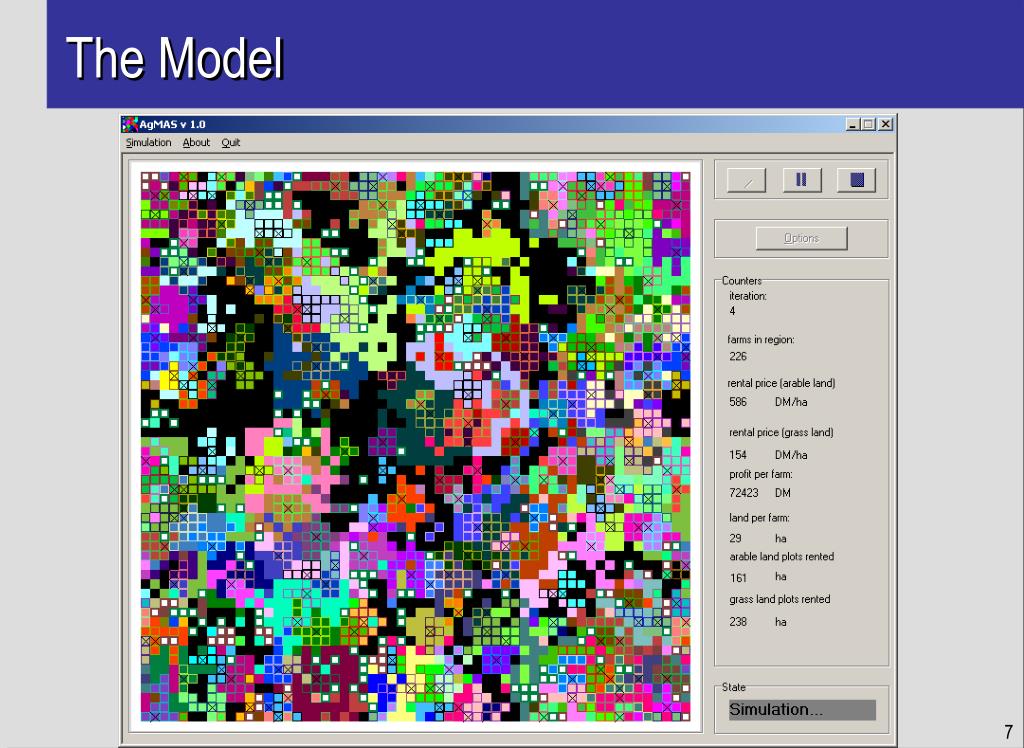Open the Simulation menu
This screenshot has height=748, width=1024.
click(148, 142)
